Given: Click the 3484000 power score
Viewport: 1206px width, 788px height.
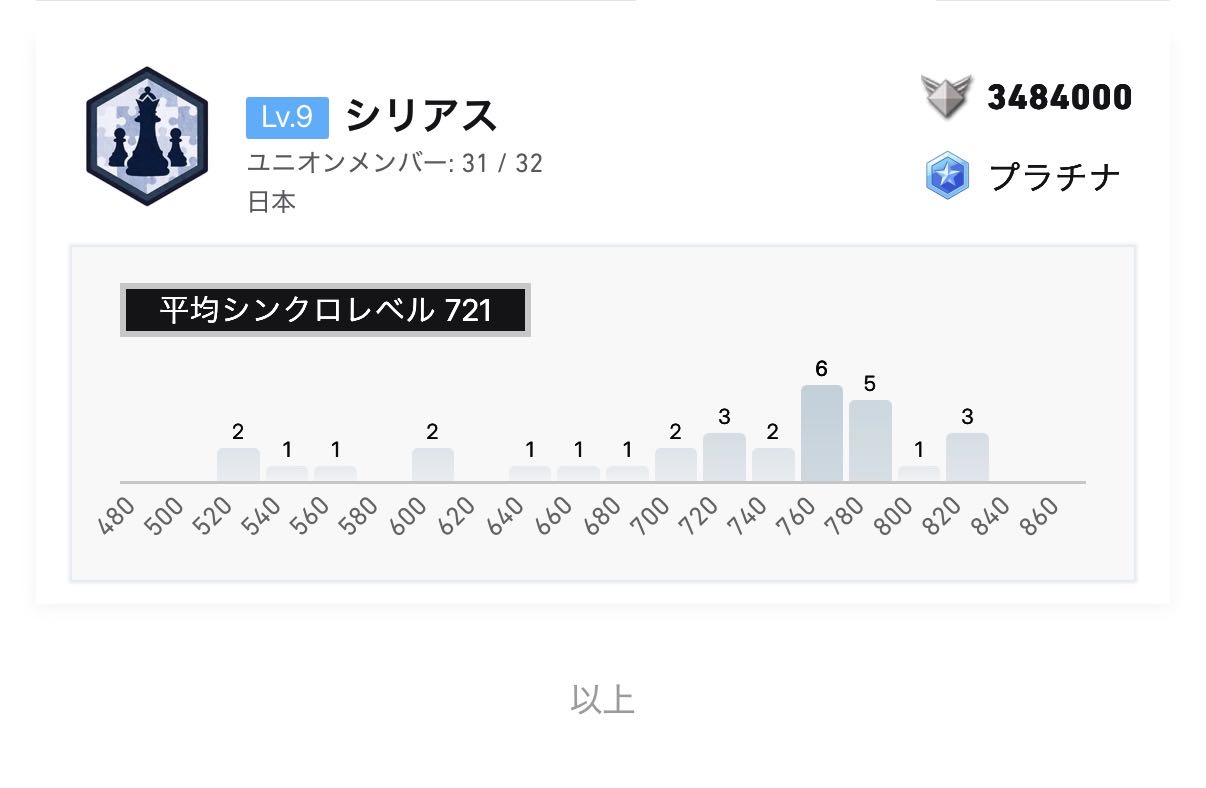Looking at the screenshot, I should pos(1059,97).
